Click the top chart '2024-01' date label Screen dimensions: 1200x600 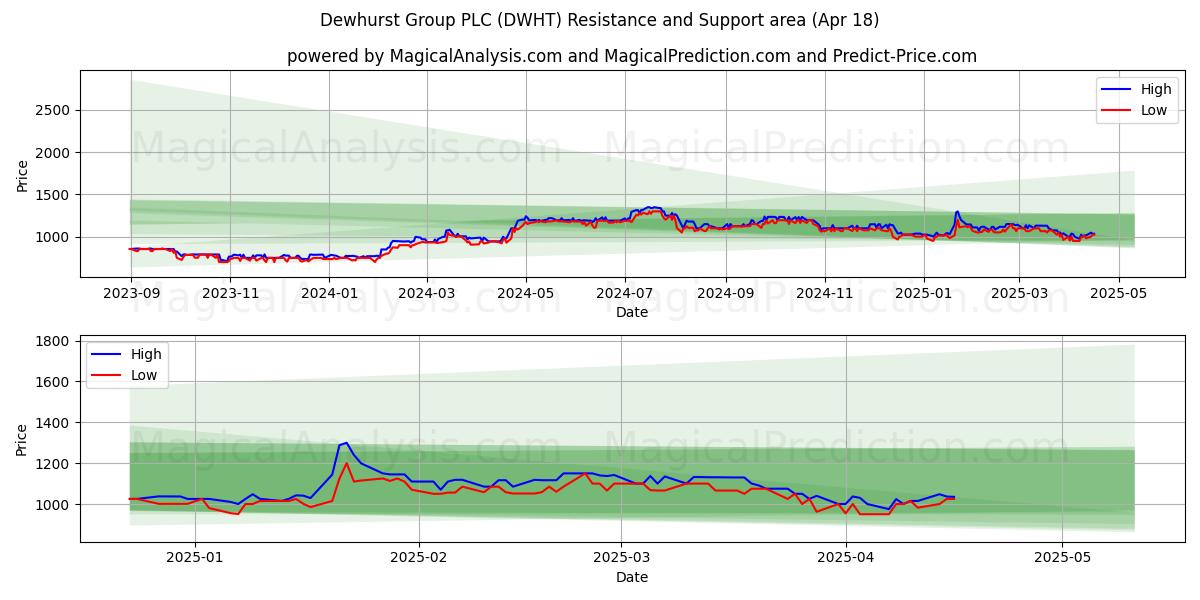pos(329,293)
